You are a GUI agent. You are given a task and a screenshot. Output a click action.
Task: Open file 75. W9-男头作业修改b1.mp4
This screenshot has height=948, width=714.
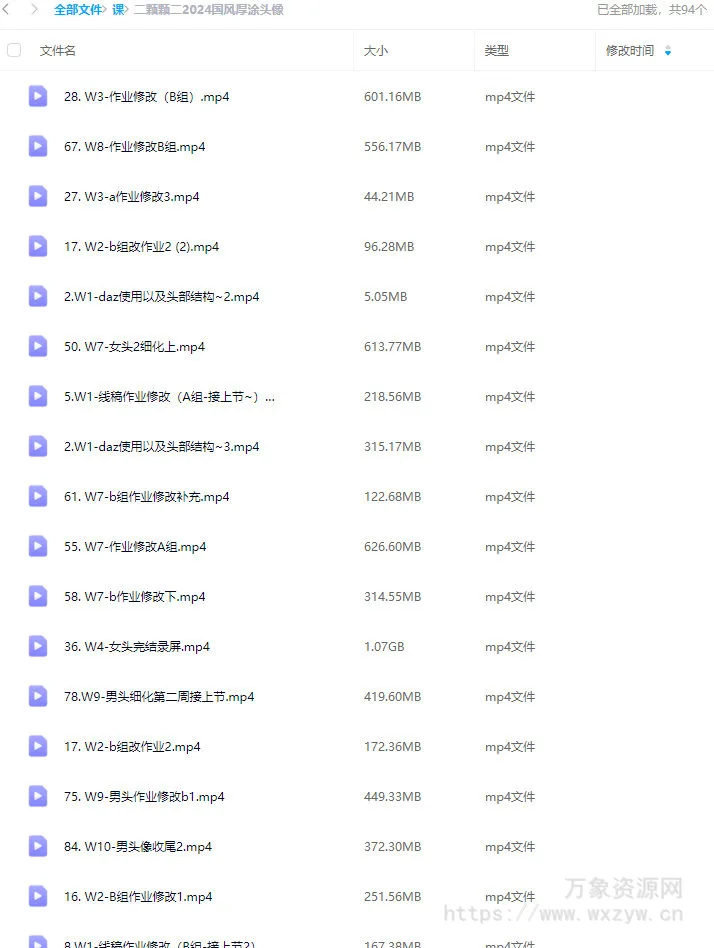tap(144, 797)
